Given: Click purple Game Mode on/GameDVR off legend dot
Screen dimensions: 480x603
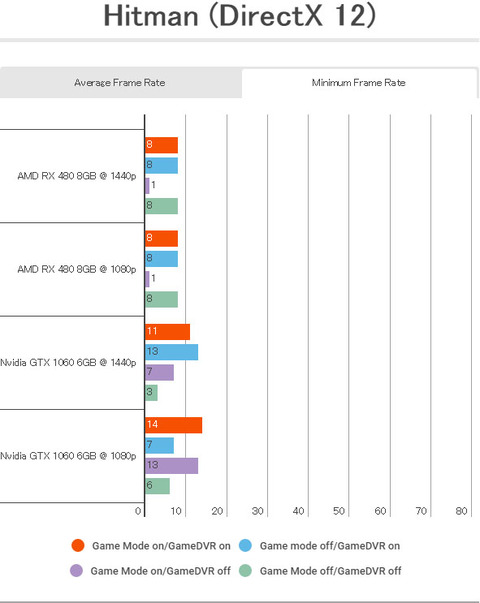Looking at the screenshot, I should [77, 570].
